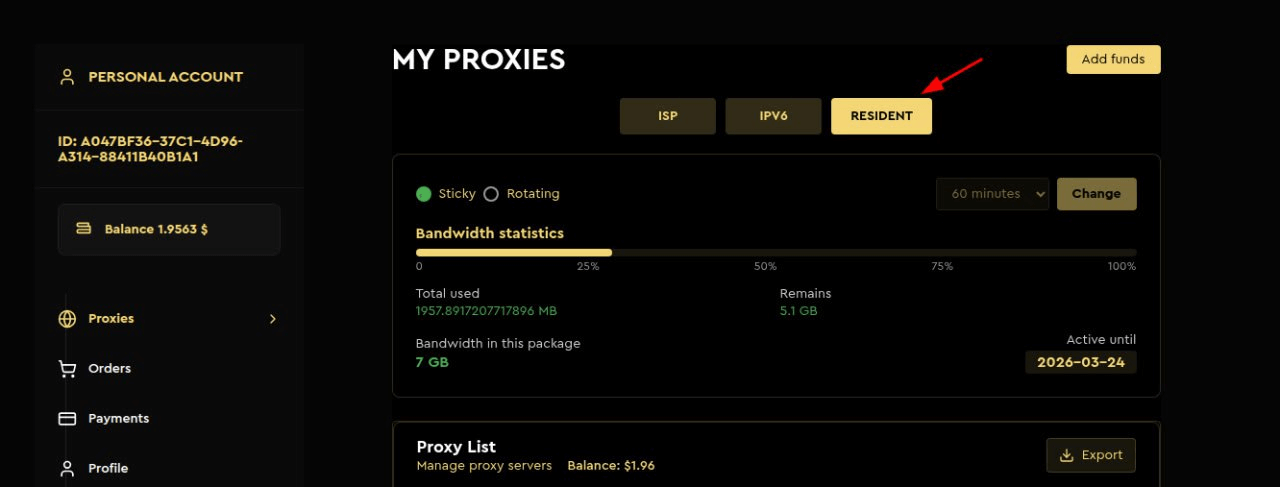Click the Proxies globe icon

click(67, 319)
